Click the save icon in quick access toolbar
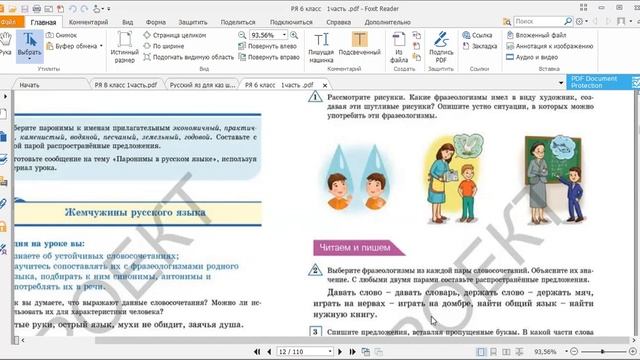This screenshot has height=360, width=640. click(24, 9)
